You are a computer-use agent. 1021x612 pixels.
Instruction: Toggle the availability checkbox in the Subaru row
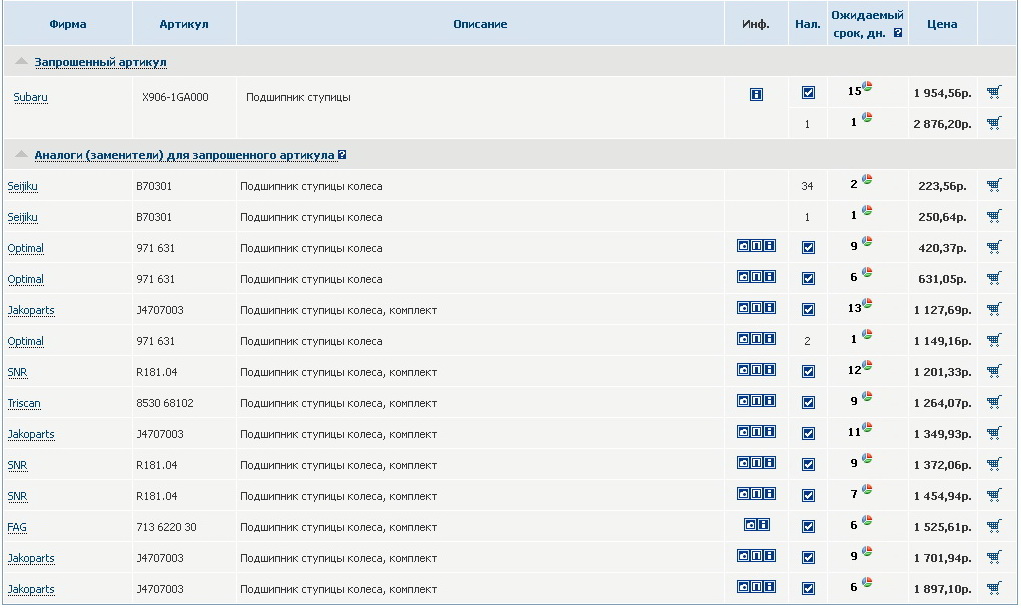pyautogui.click(x=808, y=93)
